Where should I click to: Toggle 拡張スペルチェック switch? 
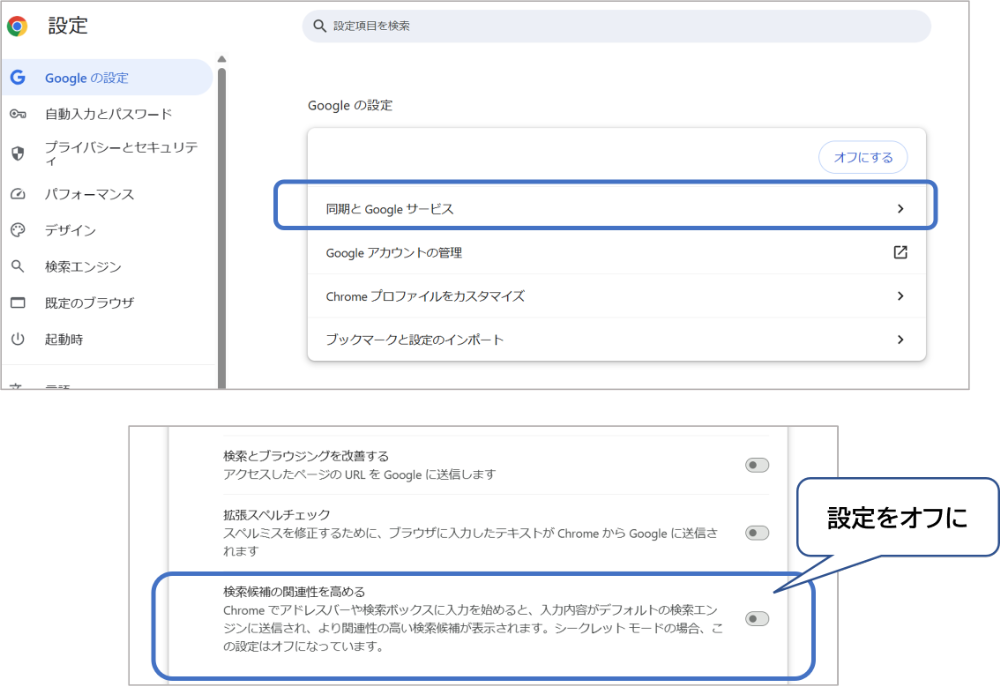(x=757, y=532)
